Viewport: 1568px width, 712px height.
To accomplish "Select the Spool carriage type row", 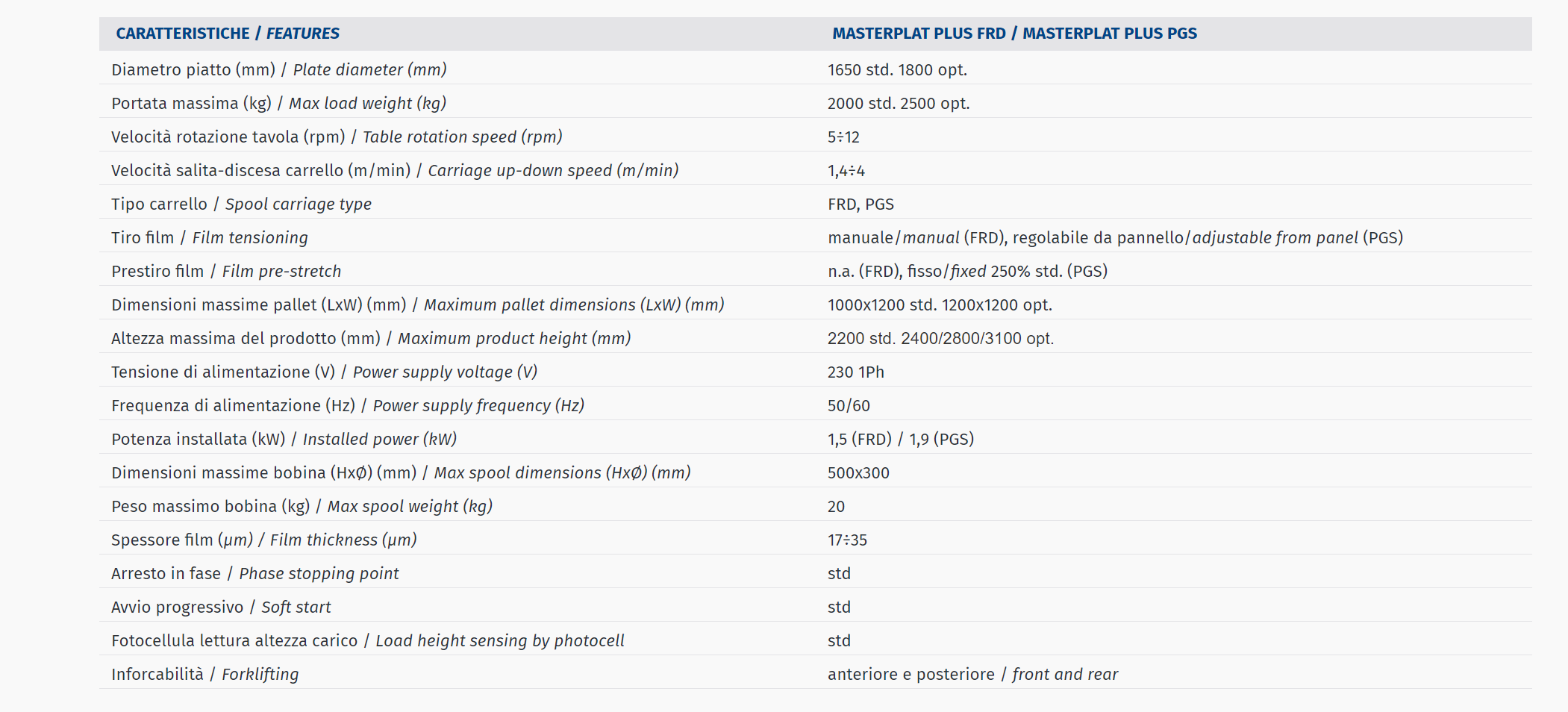I will (815, 204).
